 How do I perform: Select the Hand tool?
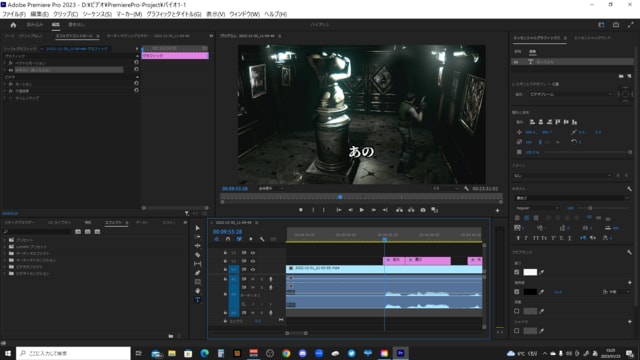coord(198,291)
